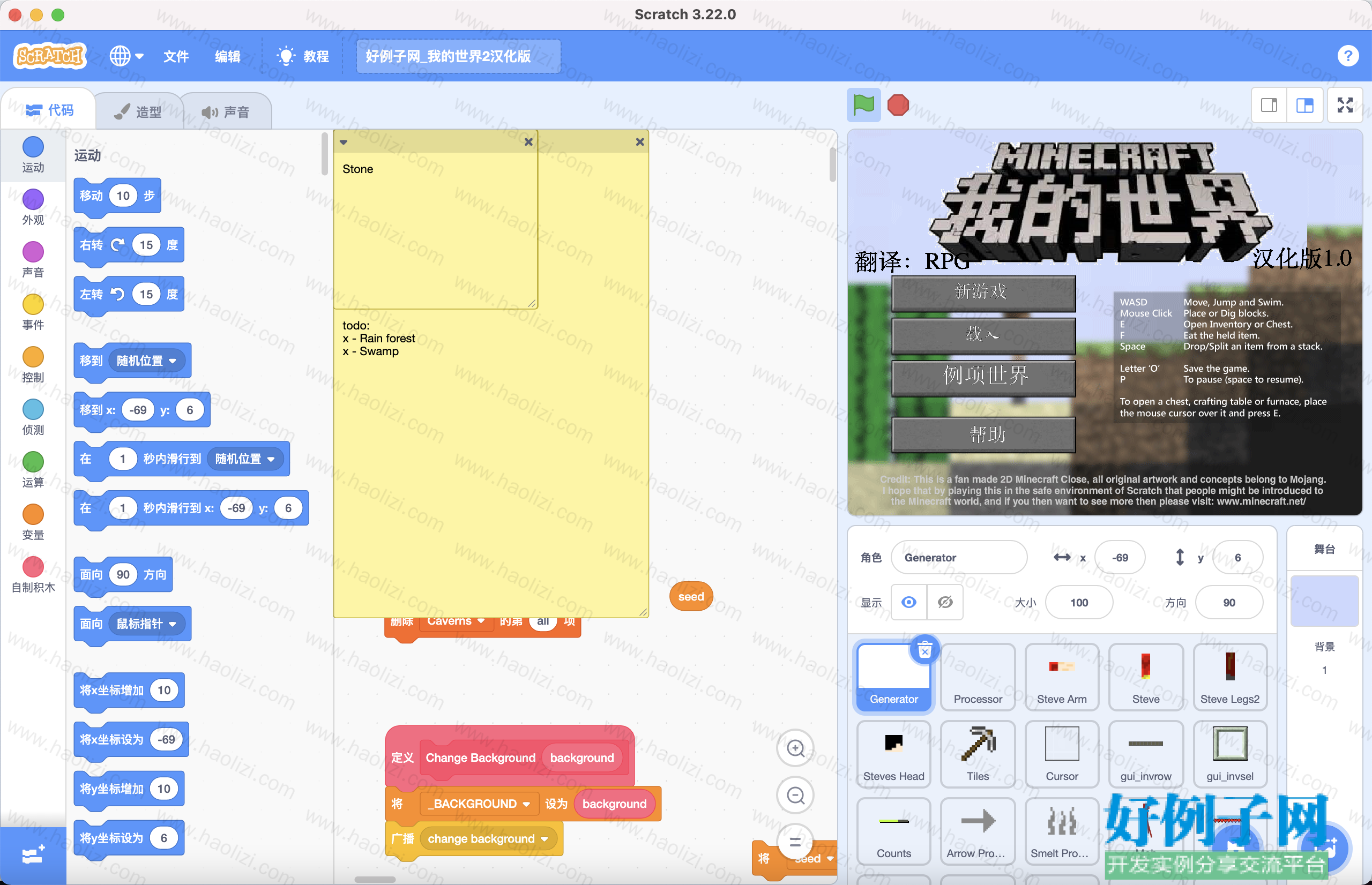Screen dimensions: 1372x885
Task: Select the Smelt Pro... sprite
Action: [x=1062, y=831]
